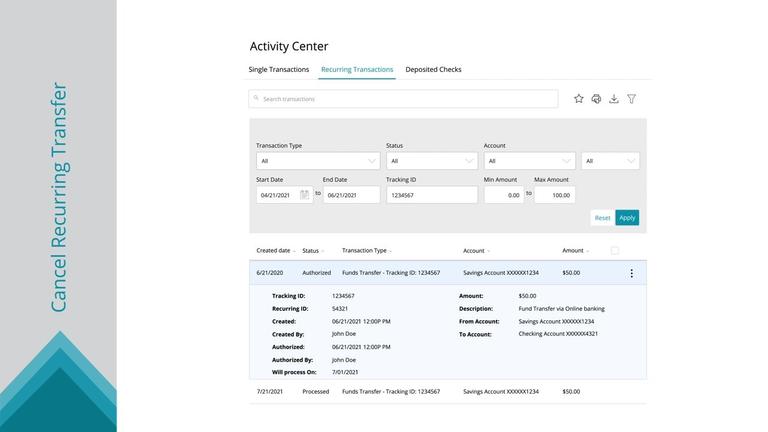Sort by the Created date column
This screenshot has width=768, height=432.
pyautogui.click(x=275, y=250)
